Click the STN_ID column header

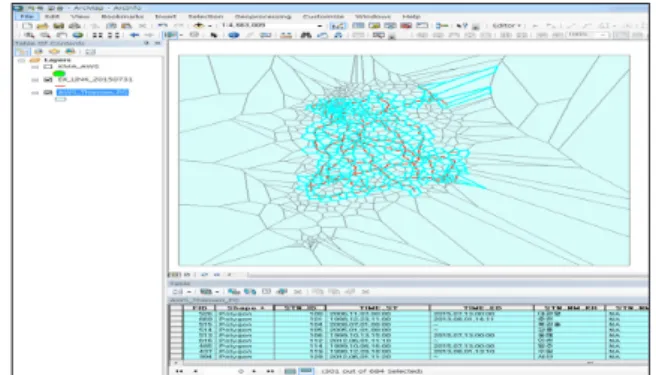300,308
